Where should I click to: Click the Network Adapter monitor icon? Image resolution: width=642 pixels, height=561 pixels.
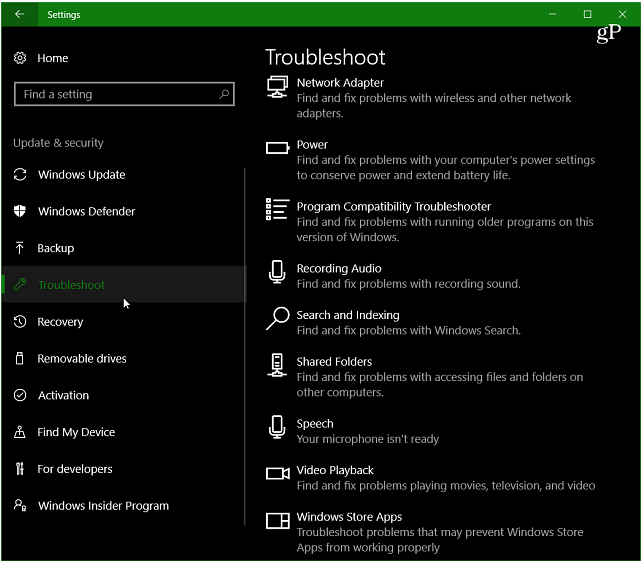(277, 87)
